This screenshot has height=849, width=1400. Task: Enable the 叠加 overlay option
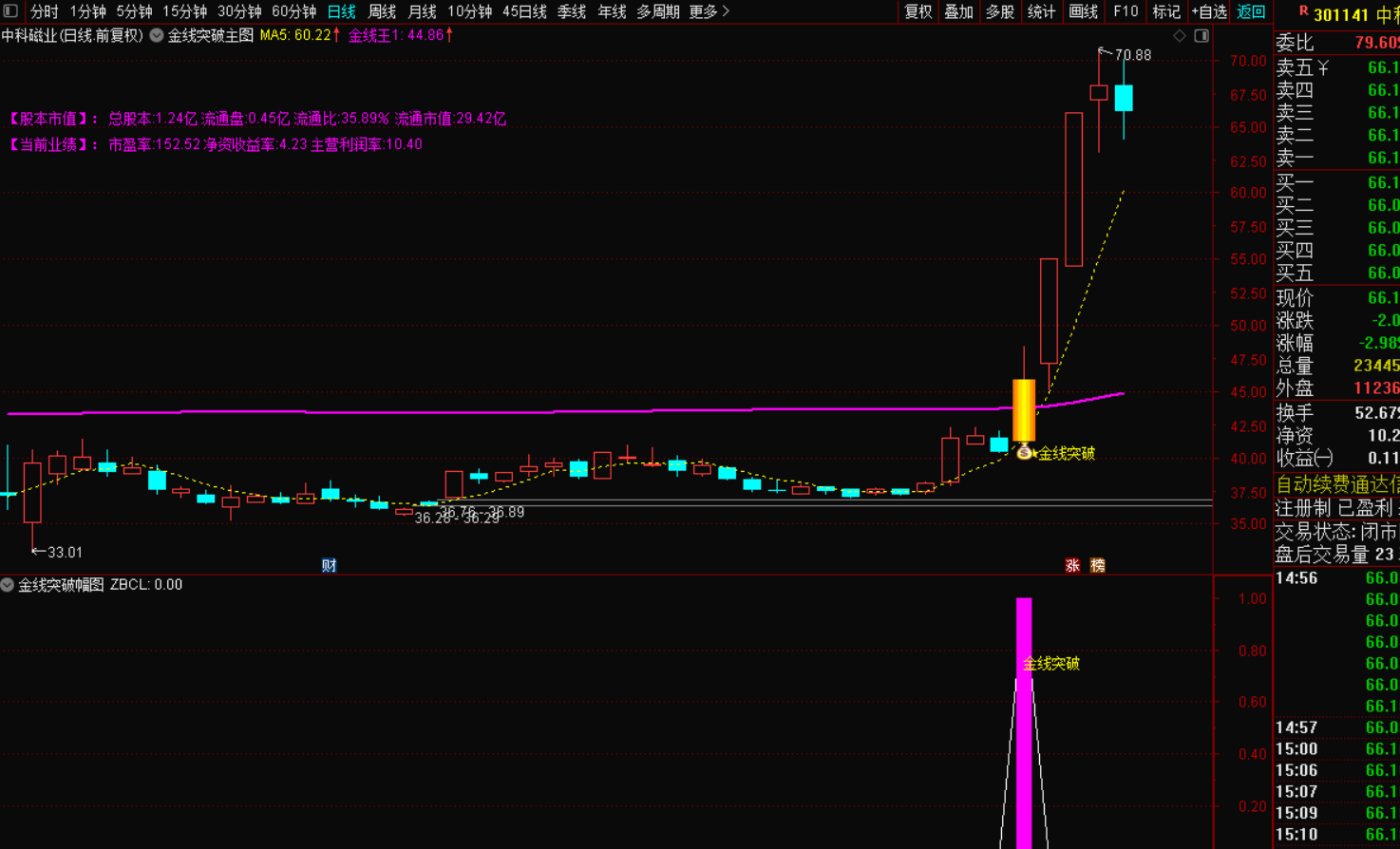pyautogui.click(x=958, y=11)
